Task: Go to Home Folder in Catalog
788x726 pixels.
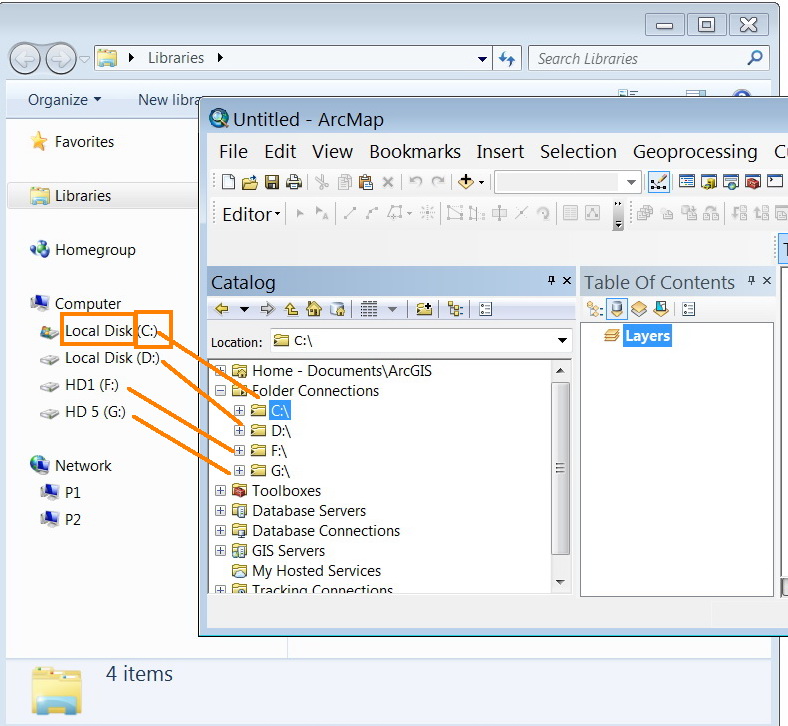Action: (x=314, y=309)
